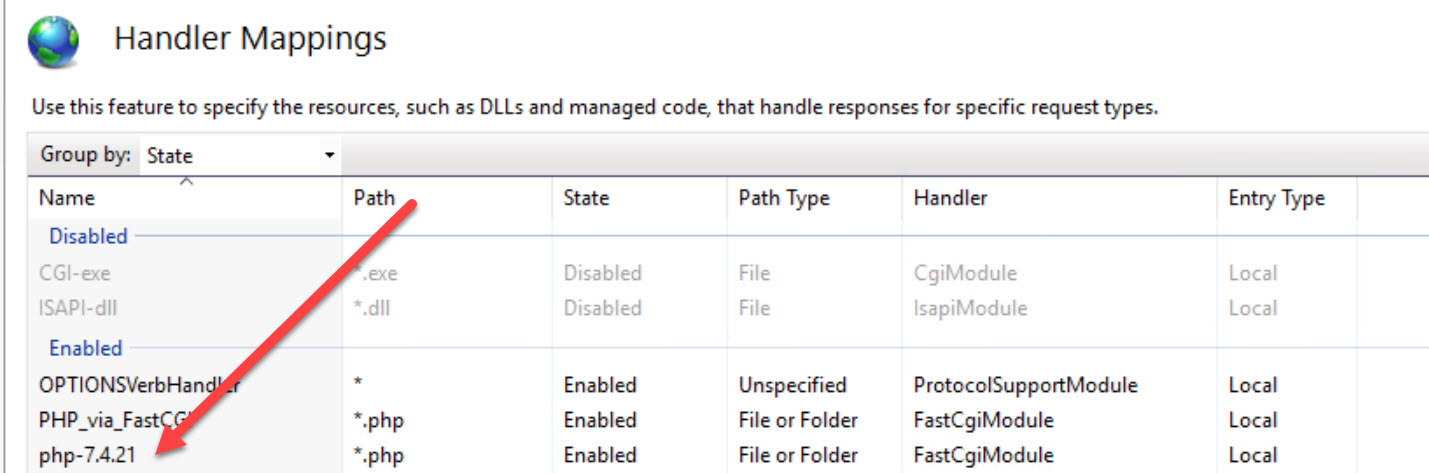Sort by the State column header

(586, 198)
